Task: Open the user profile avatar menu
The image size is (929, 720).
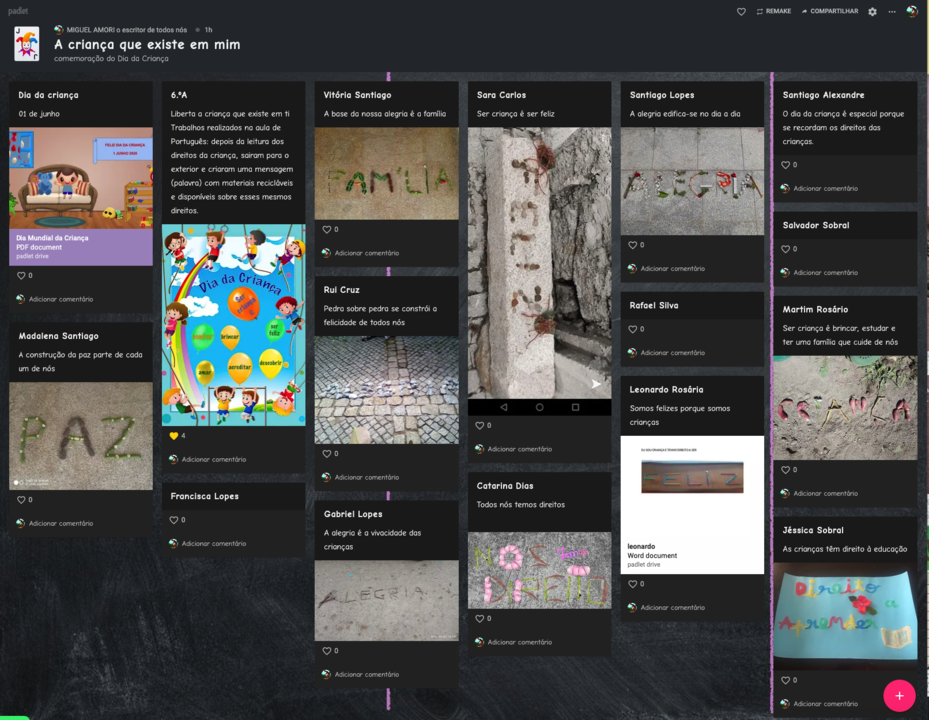Action: tap(912, 12)
